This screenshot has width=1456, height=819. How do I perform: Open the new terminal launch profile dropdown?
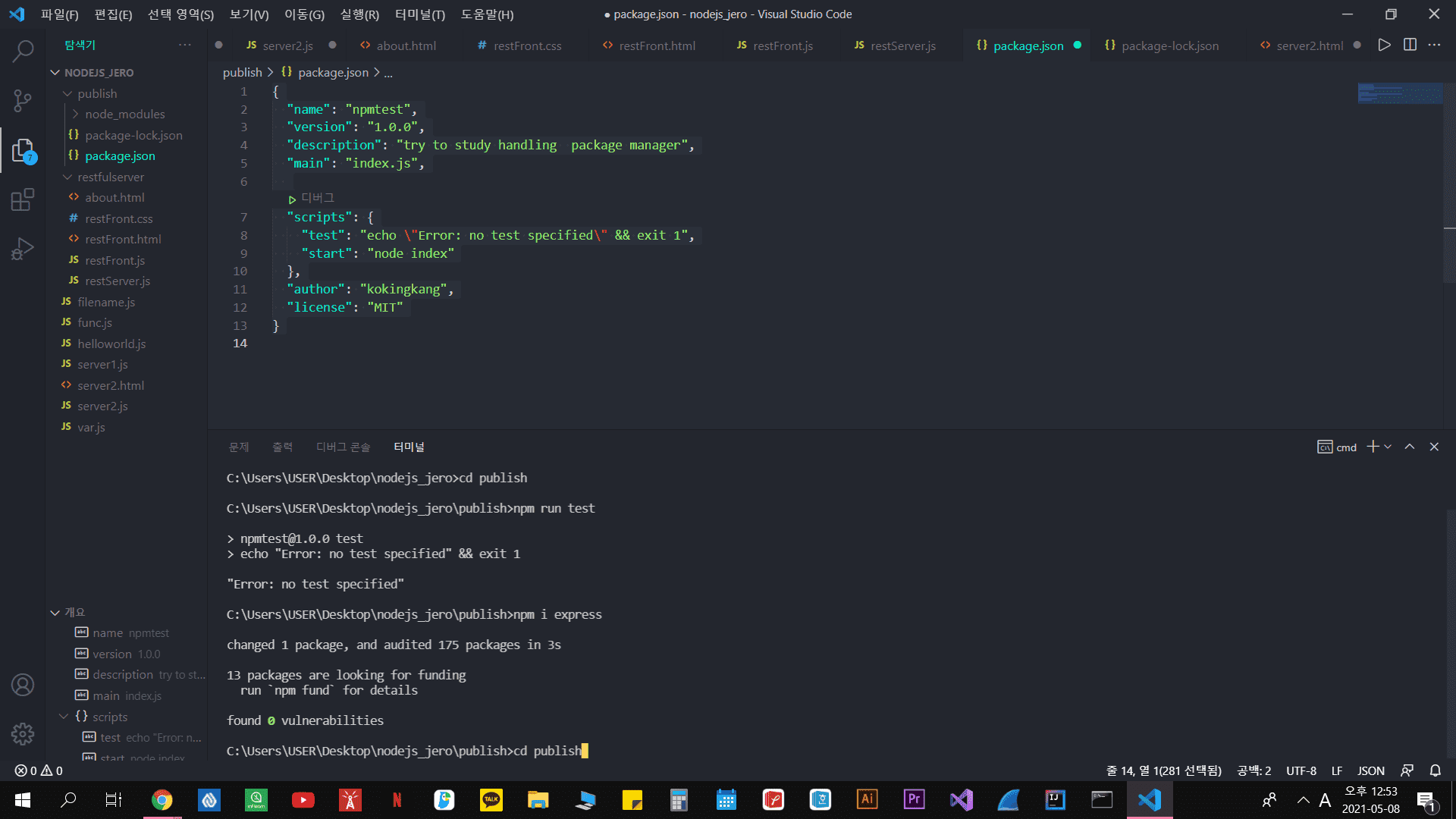click(x=1388, y=447)
